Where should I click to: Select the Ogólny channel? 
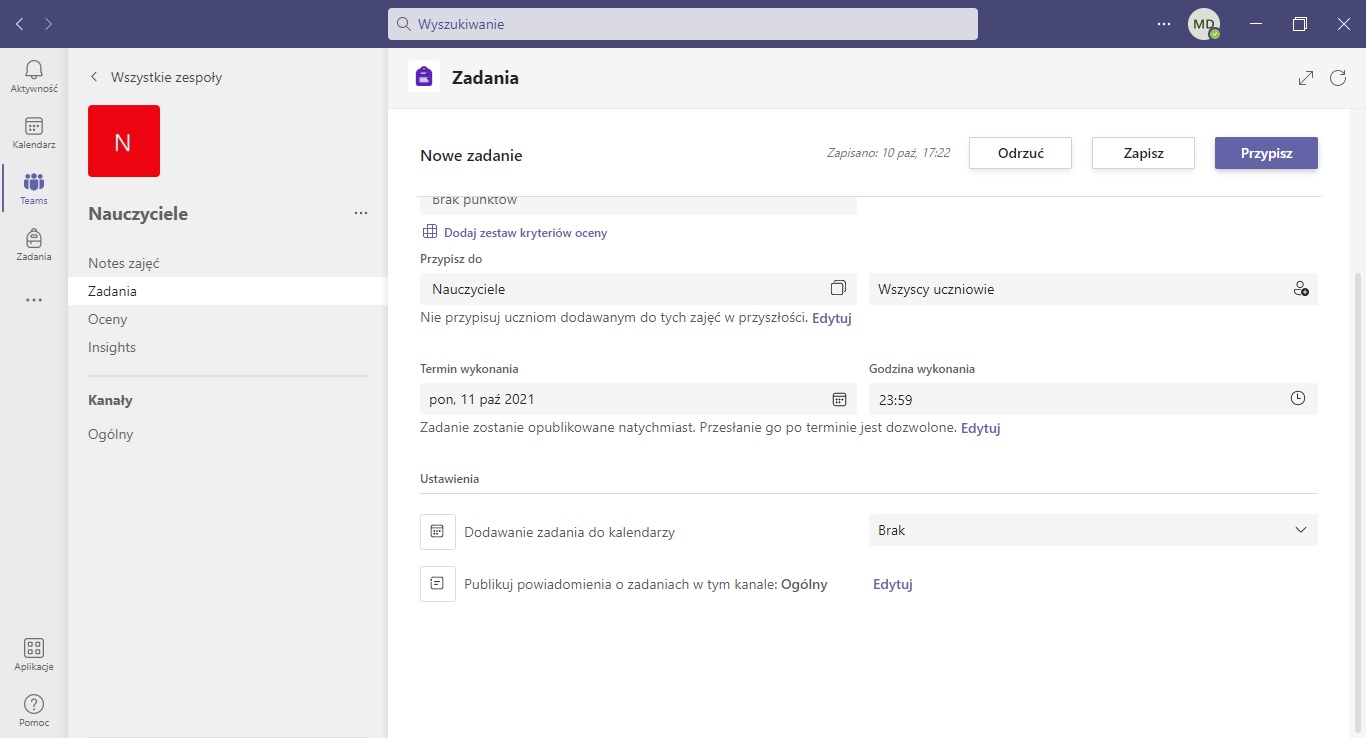click(x=110, y=434)
